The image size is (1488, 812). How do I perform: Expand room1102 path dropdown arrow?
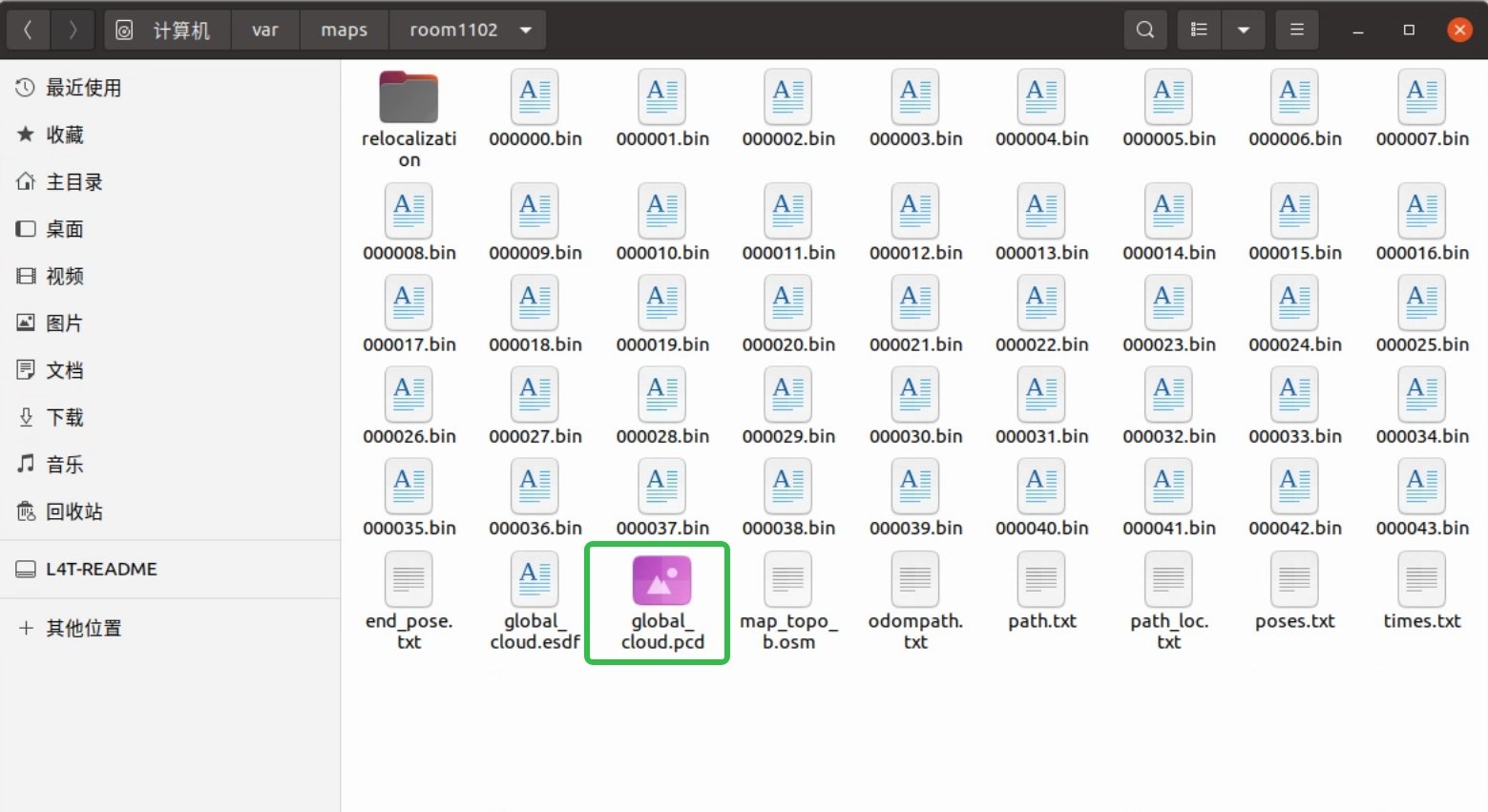click(526, 30)
